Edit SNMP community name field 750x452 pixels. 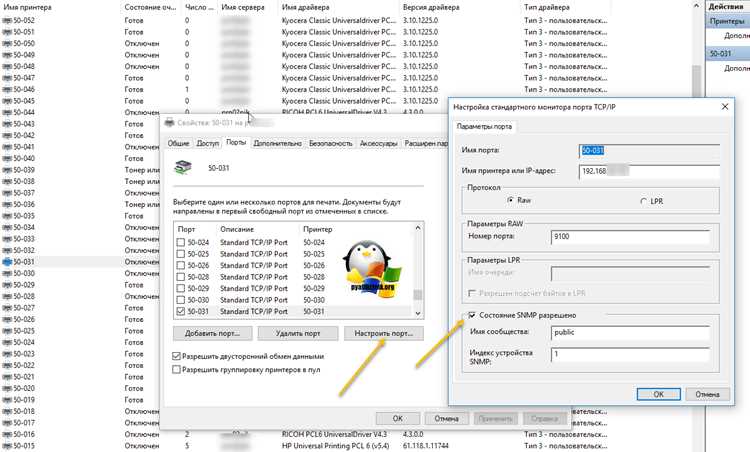click(630, 332)
